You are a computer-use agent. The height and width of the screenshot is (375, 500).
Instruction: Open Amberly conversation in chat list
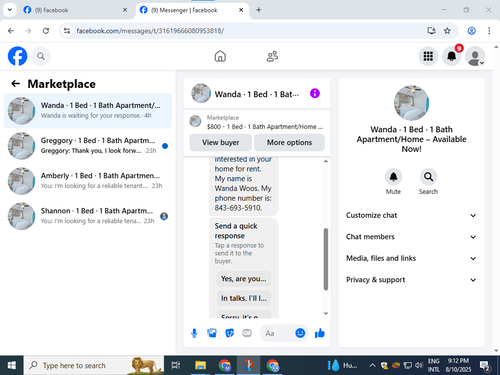tap(88, 181)
